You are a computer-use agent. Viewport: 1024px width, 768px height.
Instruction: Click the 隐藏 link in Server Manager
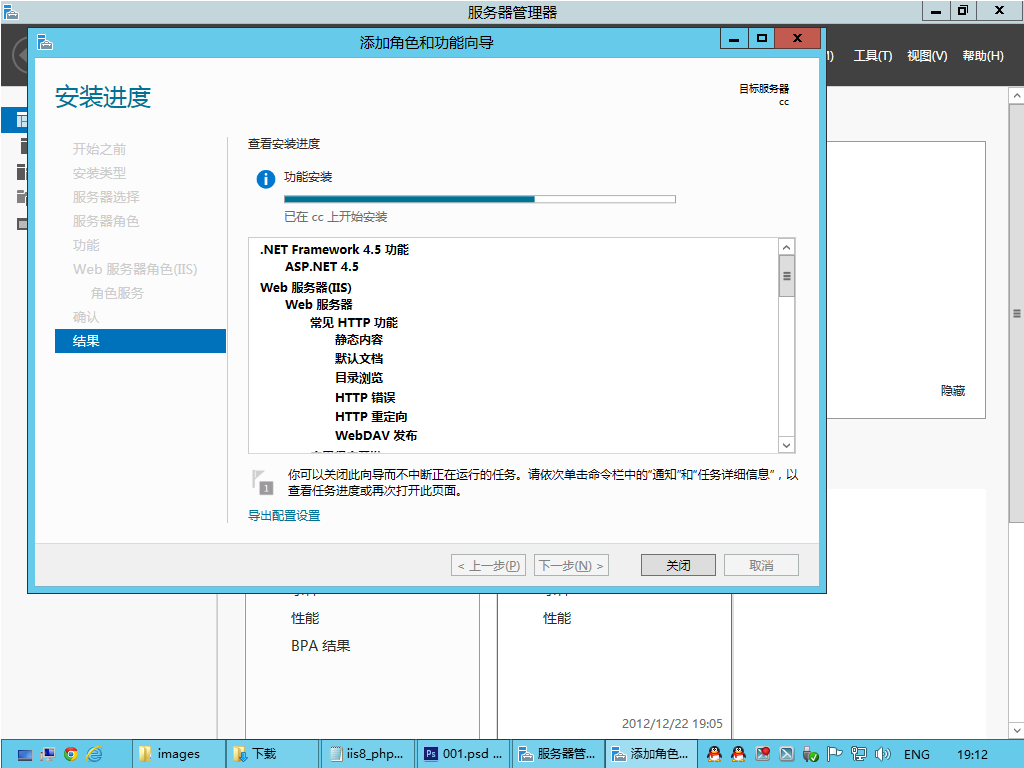[953, 391]
